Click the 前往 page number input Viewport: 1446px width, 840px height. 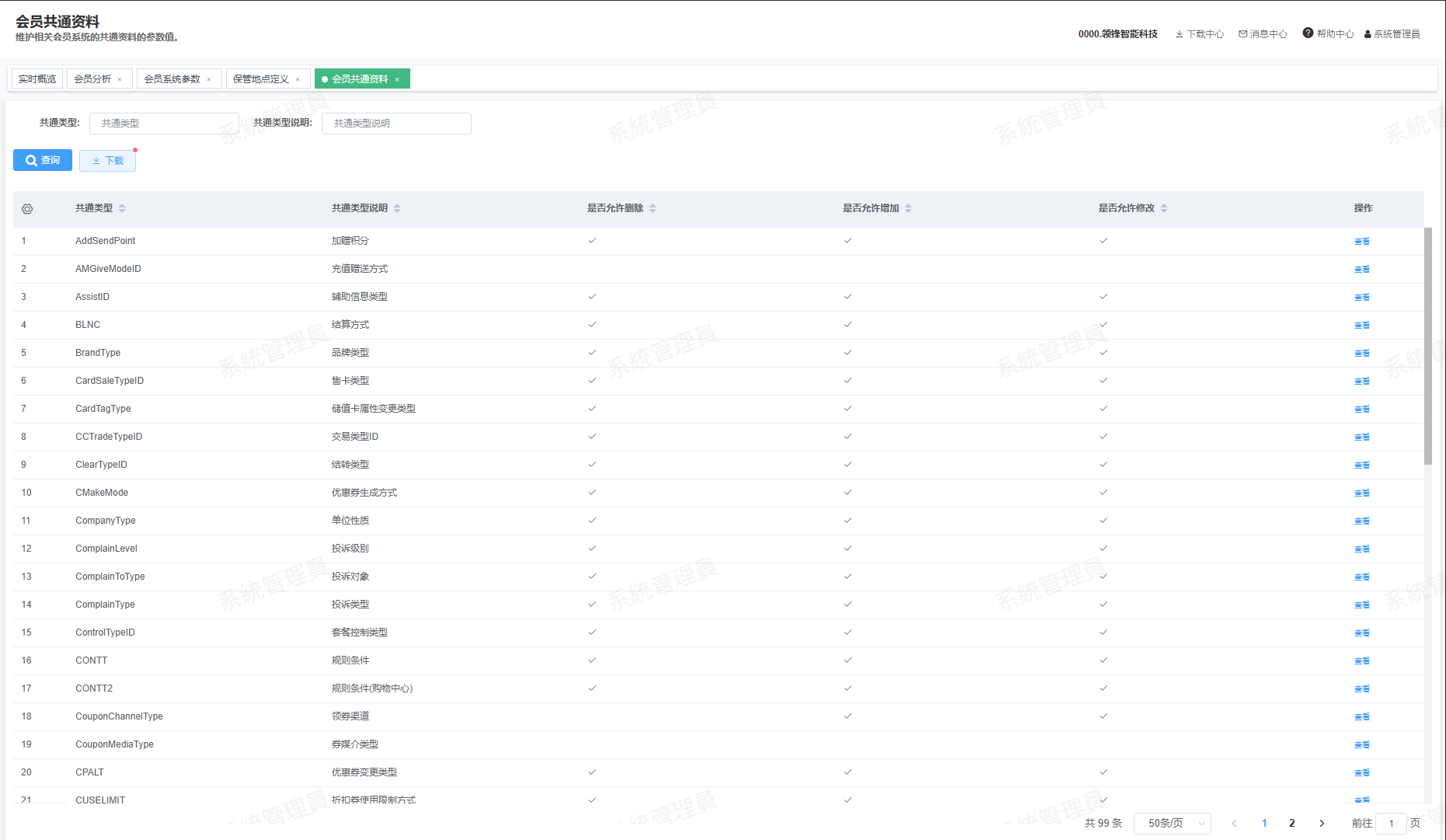tap(1391, 823)
